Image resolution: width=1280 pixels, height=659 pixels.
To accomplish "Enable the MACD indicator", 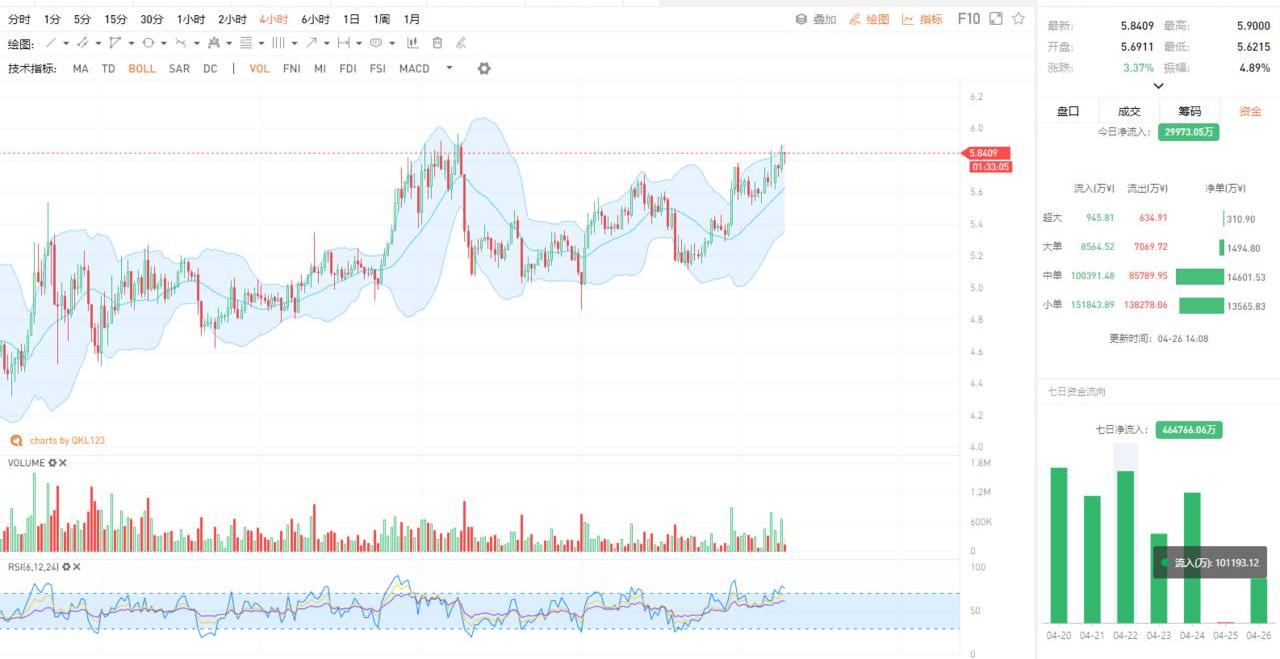I will (x=414, y=69).
